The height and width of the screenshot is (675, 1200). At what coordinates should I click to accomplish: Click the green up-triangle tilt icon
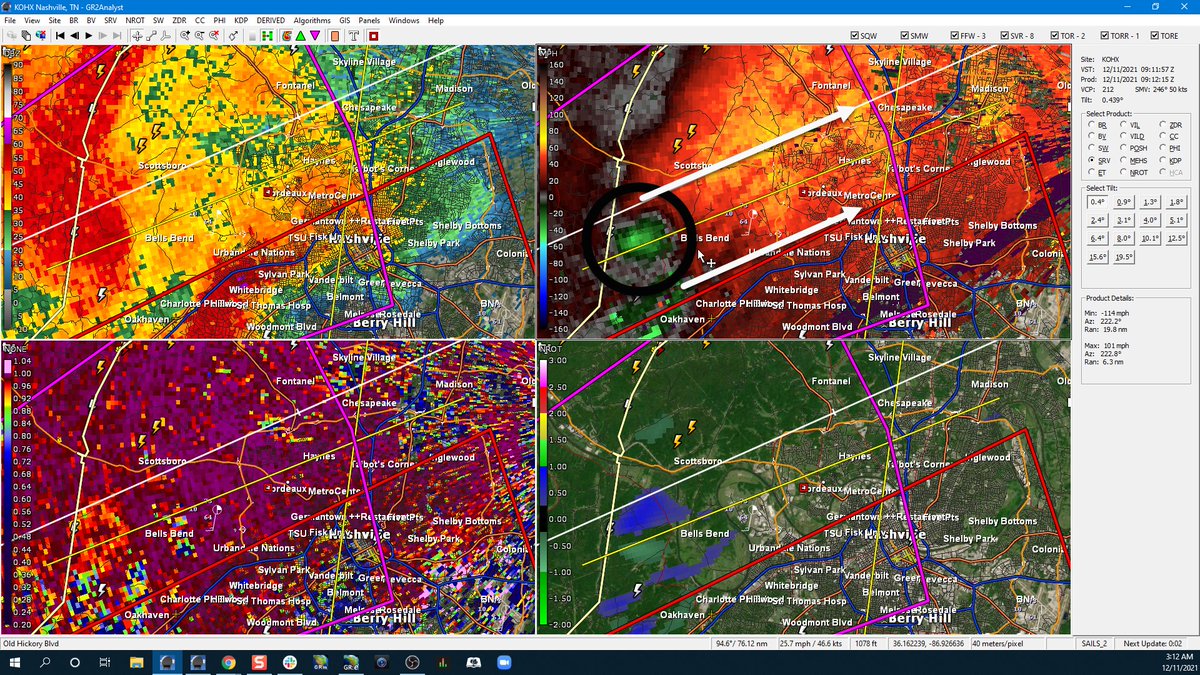(301, 34)
